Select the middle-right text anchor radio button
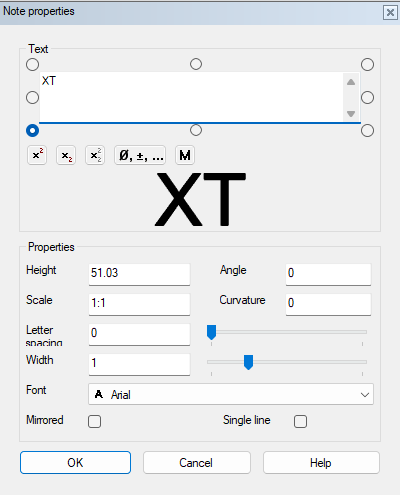 coord(367,98)
